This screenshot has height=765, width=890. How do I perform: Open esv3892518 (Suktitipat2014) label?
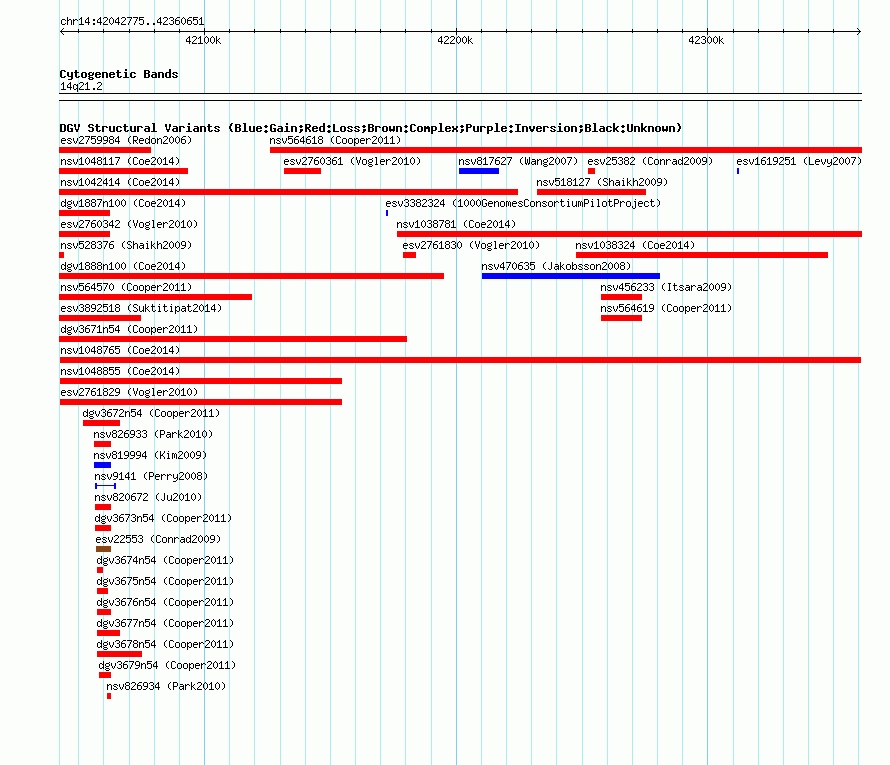pyautogui.click(x=141, y=308)
